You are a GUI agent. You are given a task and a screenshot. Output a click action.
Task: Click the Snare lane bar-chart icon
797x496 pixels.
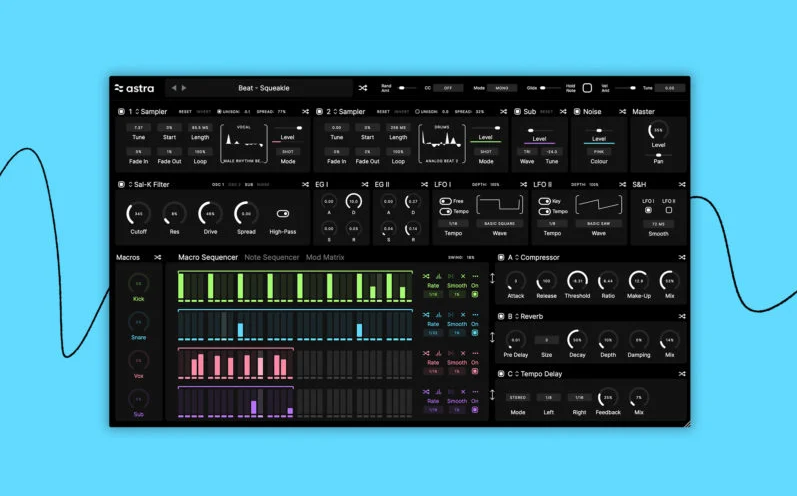tap(438, 315)
